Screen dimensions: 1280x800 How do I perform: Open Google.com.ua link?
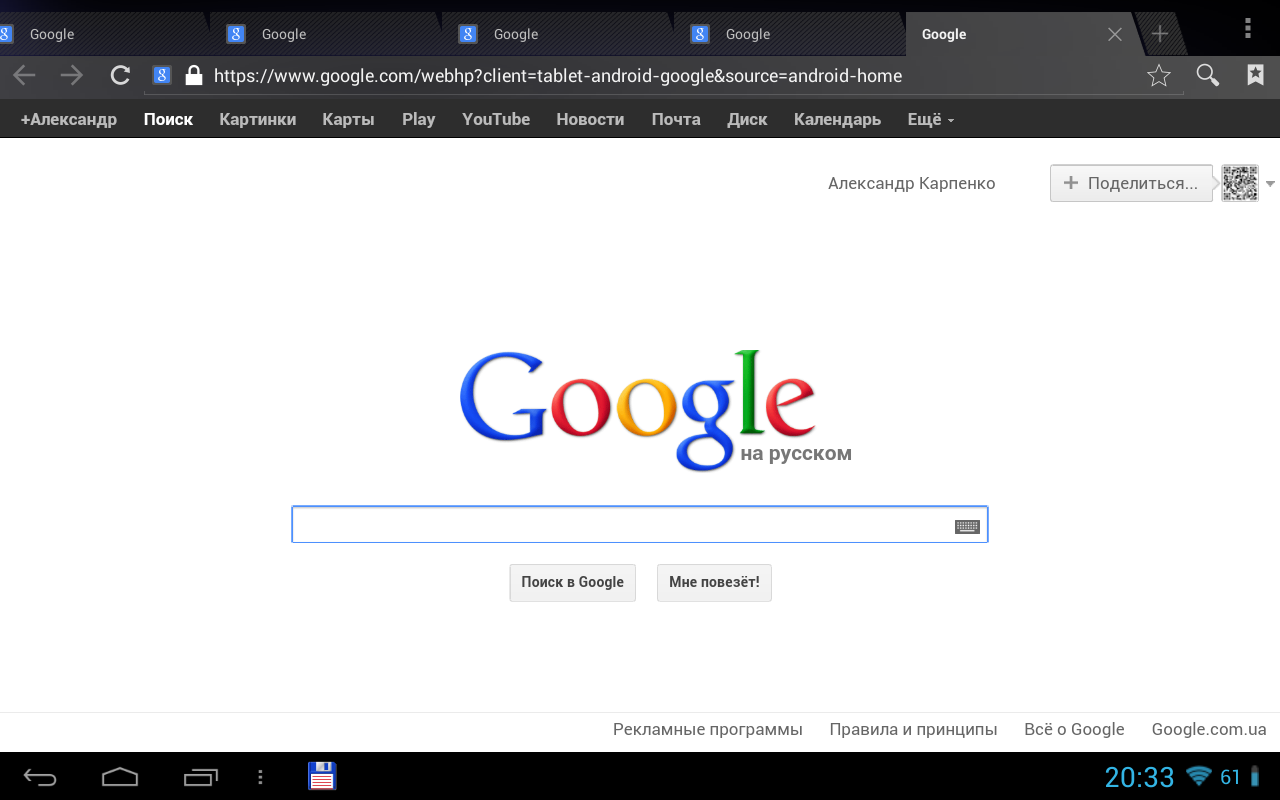point(1209,729)
